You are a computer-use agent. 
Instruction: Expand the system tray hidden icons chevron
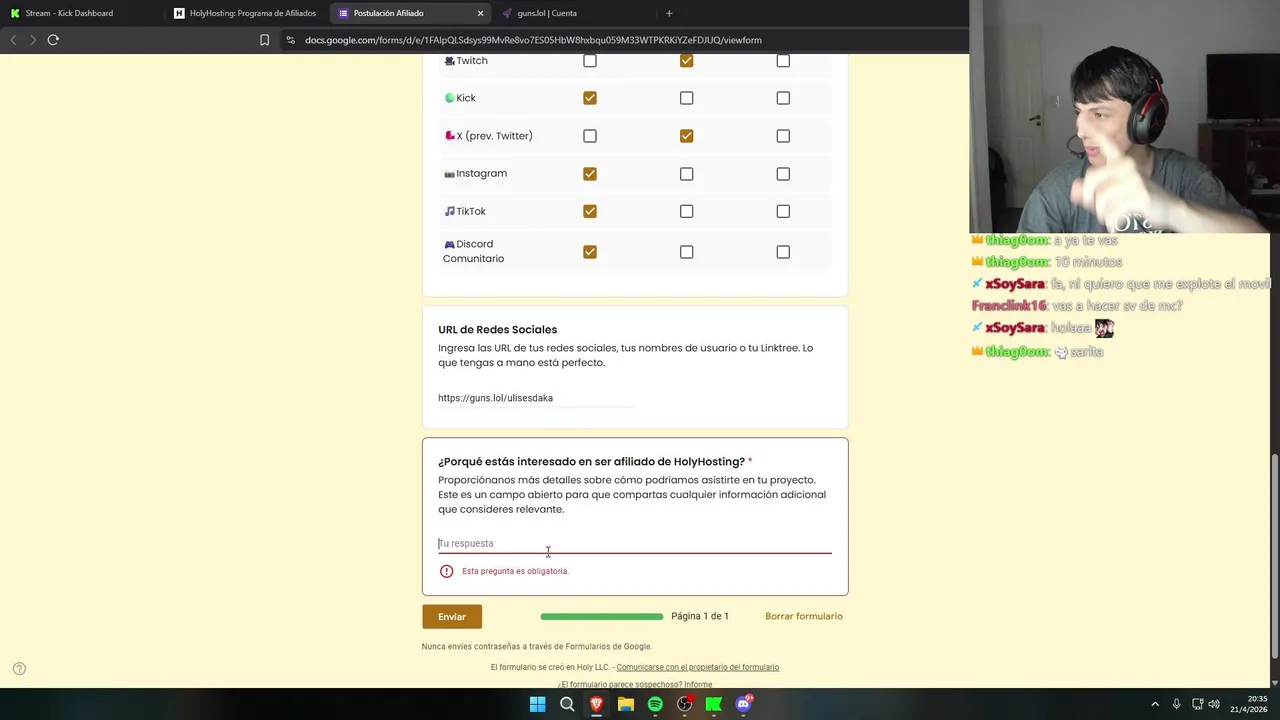tap(1155, 704)
